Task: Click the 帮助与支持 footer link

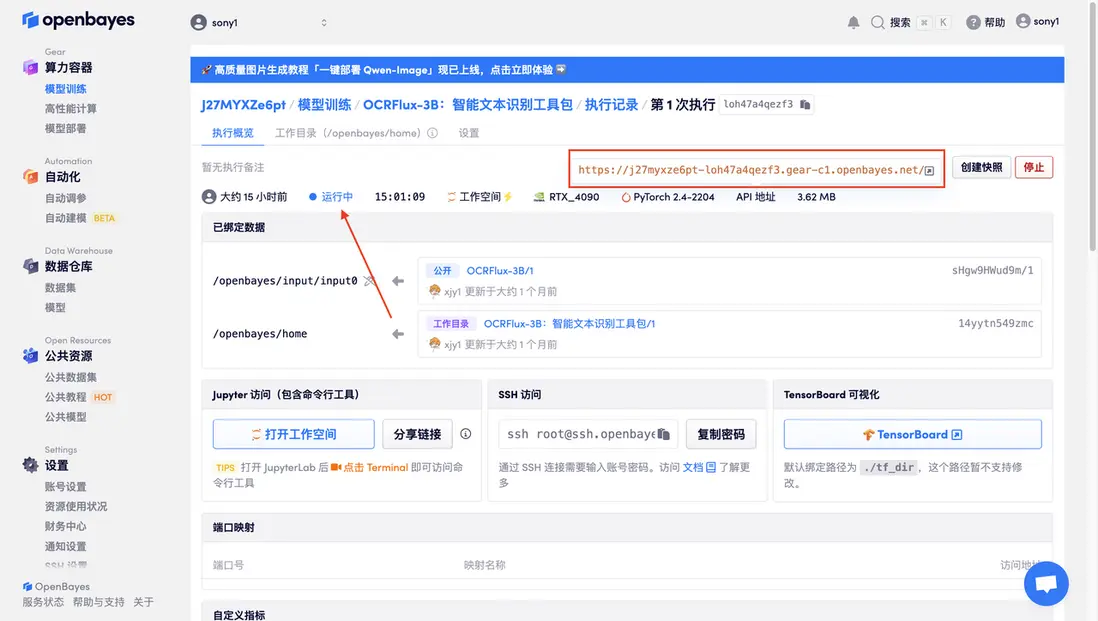Action: point(99,602)
